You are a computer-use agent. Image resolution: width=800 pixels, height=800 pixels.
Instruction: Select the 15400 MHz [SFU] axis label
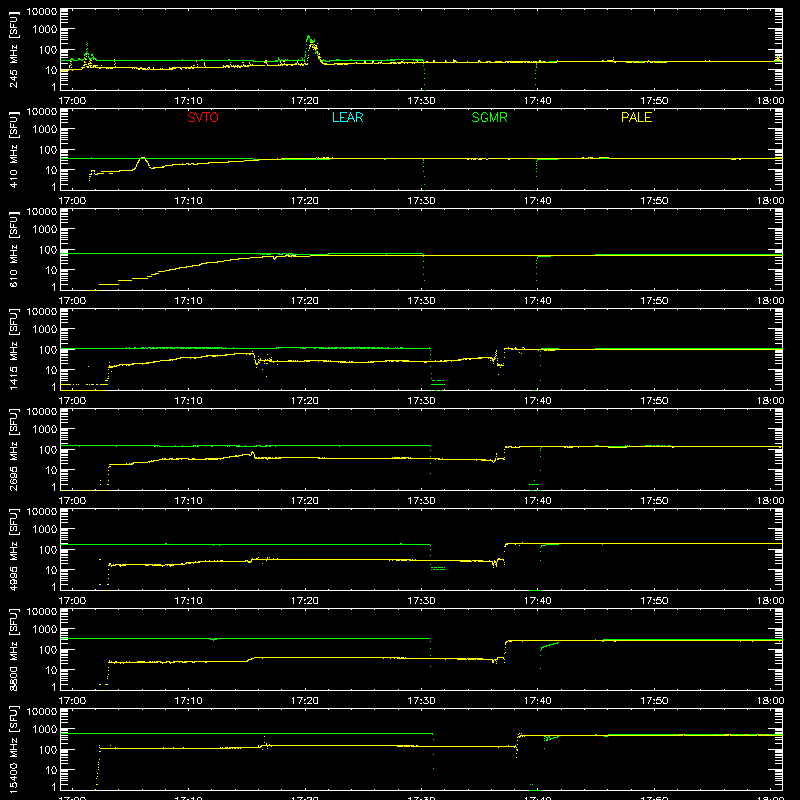tap(14, 750)
